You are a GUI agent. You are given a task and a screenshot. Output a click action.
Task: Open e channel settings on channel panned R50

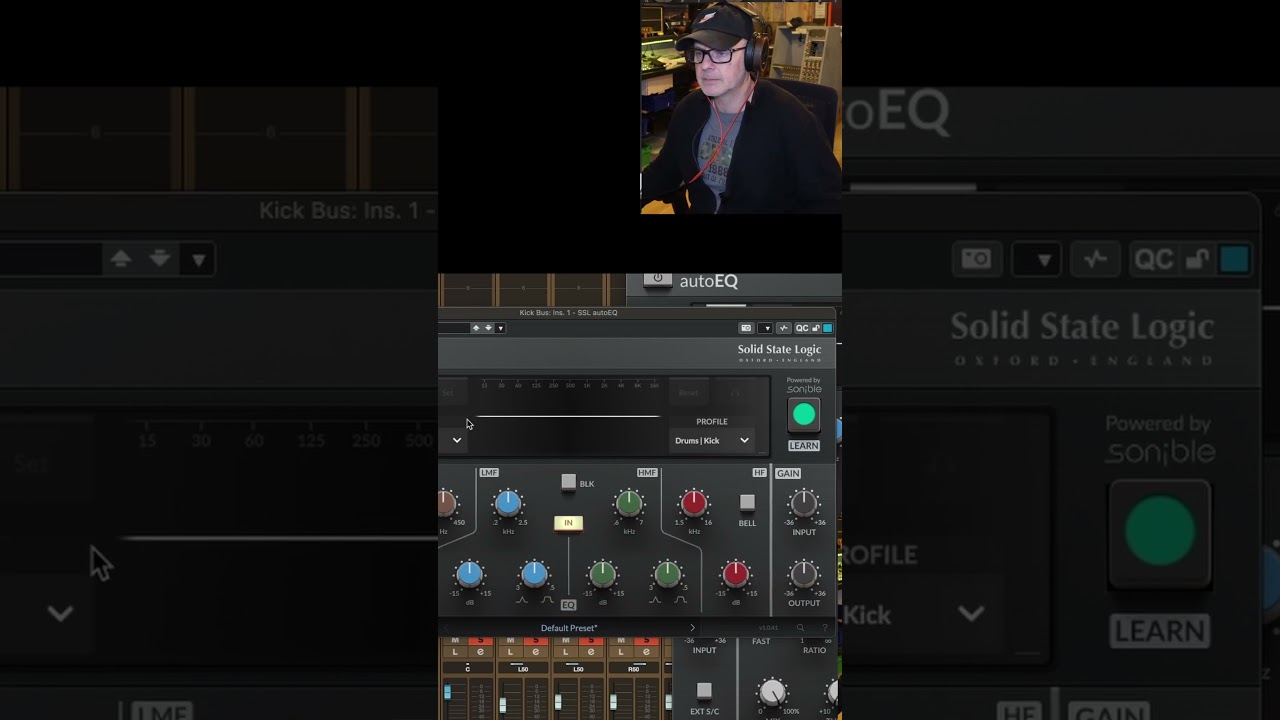coord(647,652)
